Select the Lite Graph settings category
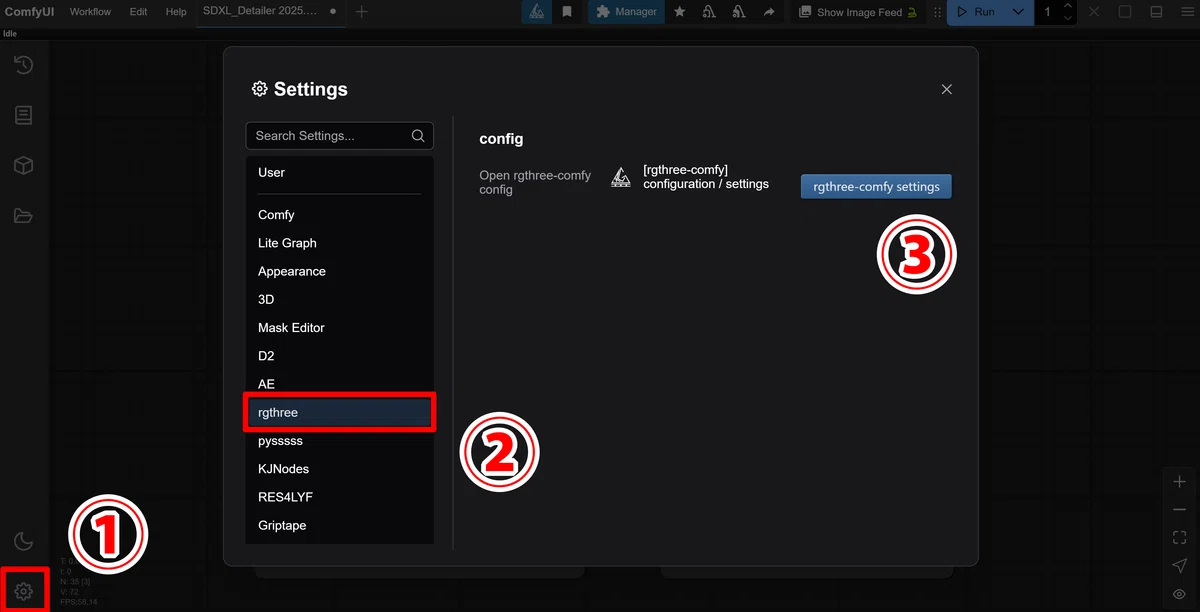Screen dimensions: 1200x612 [339, 243]
